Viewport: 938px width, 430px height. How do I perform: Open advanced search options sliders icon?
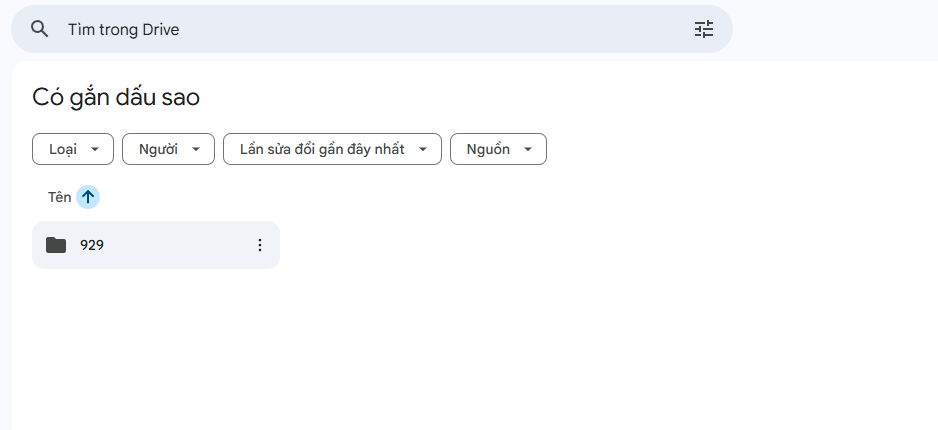[x=704, y=29]
